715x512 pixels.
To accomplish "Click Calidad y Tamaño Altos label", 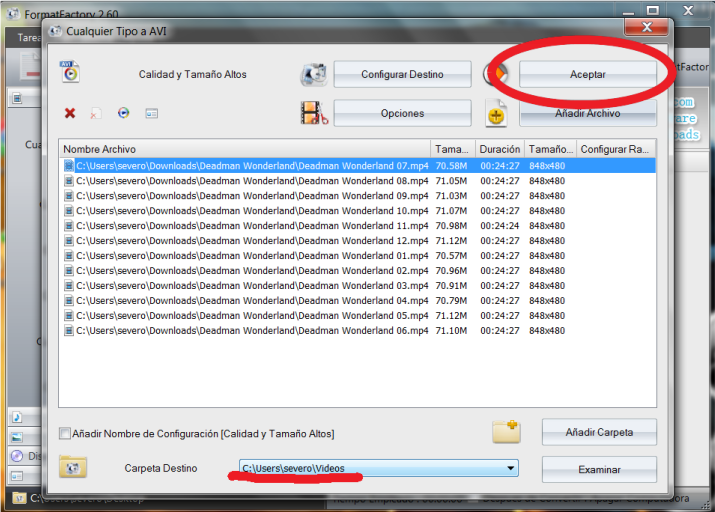I will 192,74.
